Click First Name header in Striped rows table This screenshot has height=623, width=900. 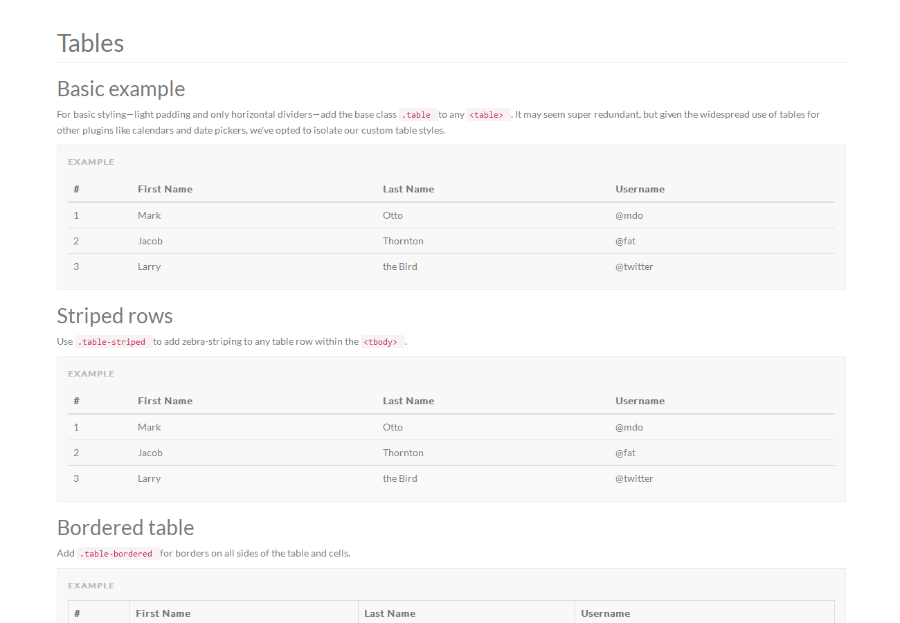[x=165, y=401]
